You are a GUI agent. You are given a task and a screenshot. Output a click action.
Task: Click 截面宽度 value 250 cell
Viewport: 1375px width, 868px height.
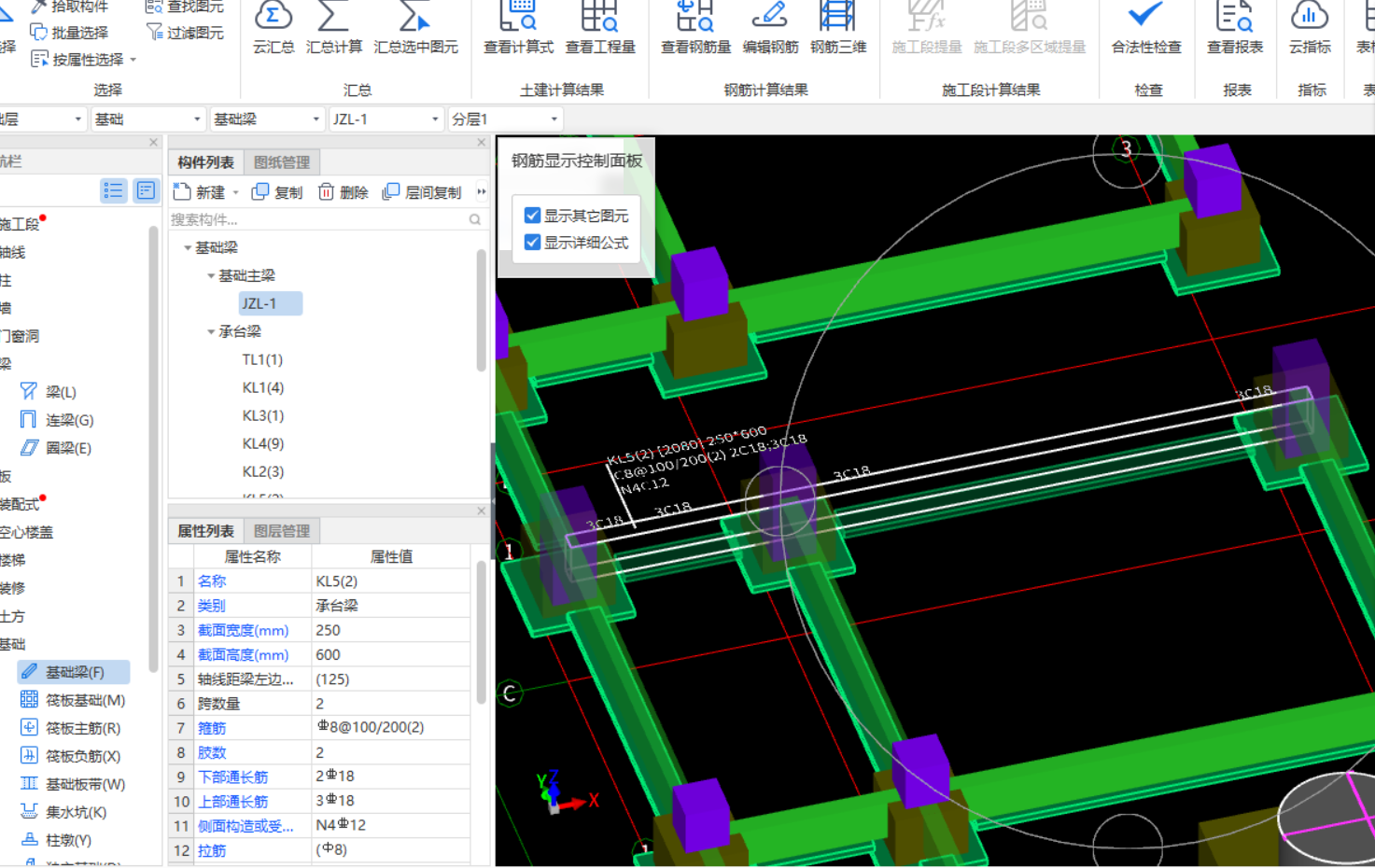(391, 630)
